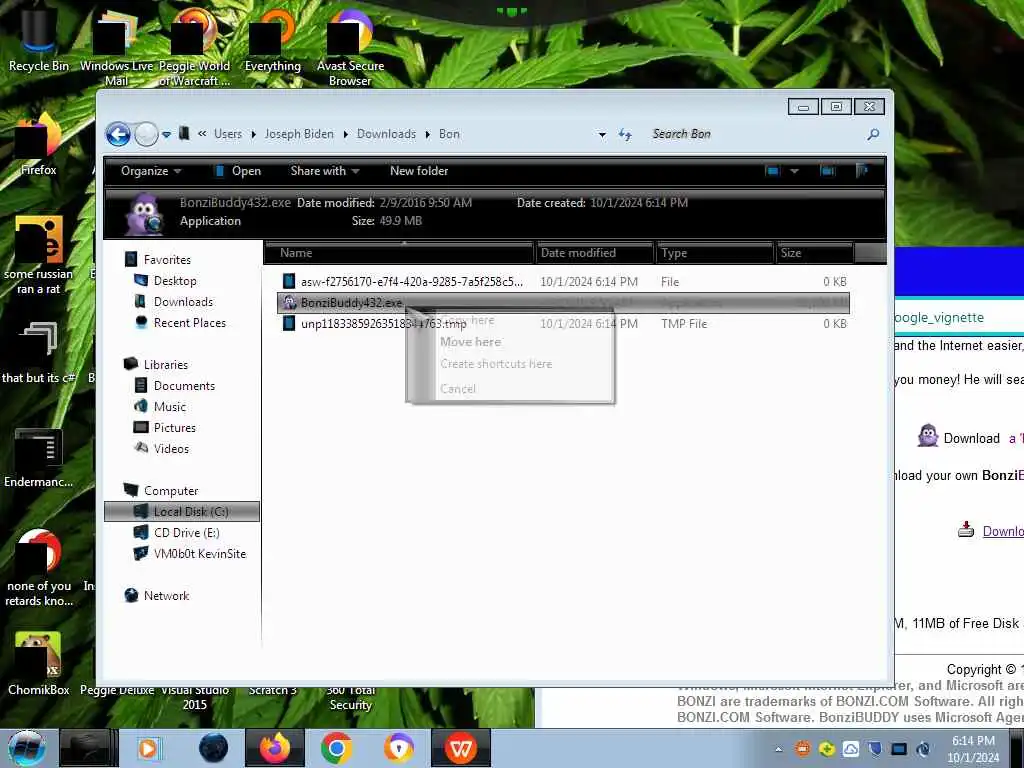Viewport: 1024px width, 768px height.
Task: Select the BonziBuddy432.exe file
Action: click(x=564, y=303)
